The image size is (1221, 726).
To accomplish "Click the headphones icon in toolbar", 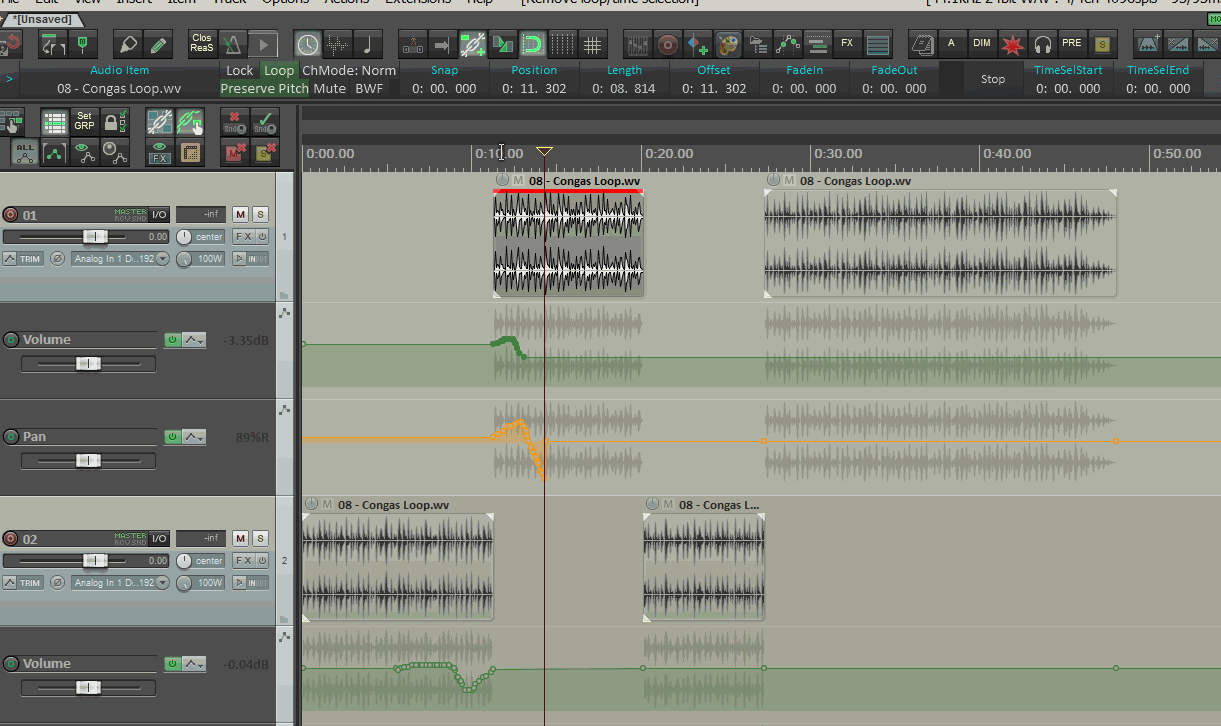I will click(1043, 44).
